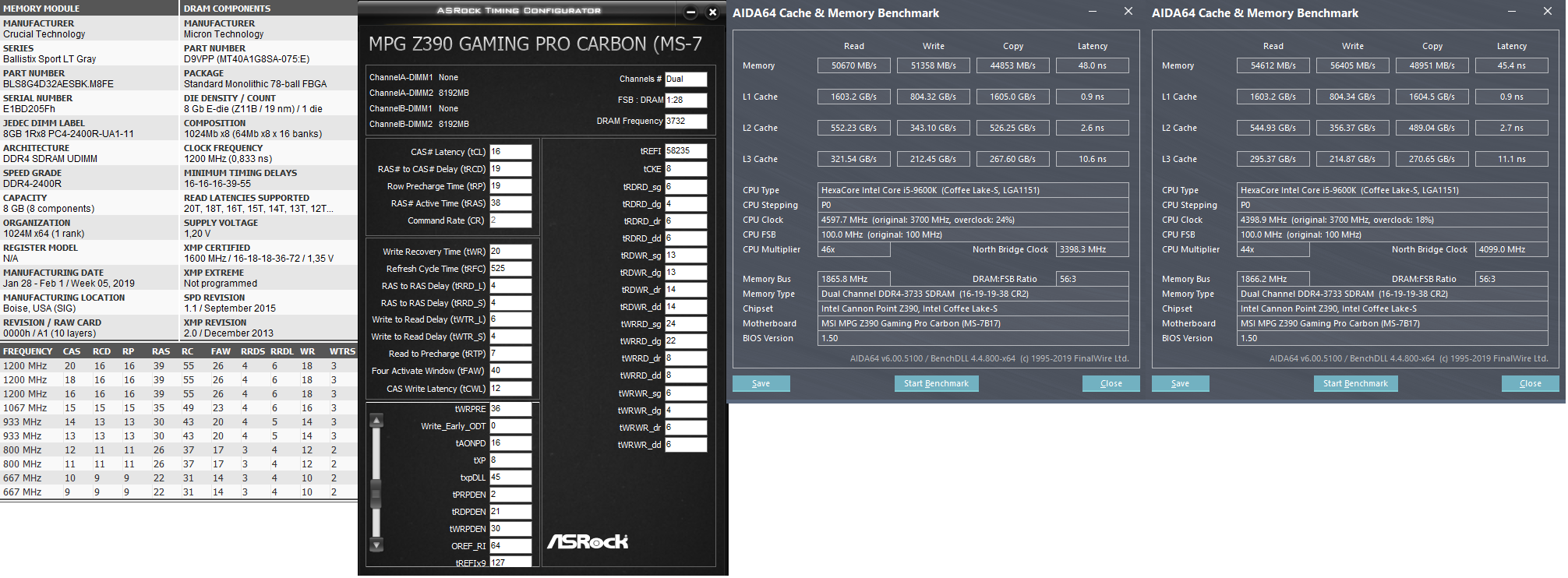Click the Write to Read Delay (tWTR_L) field
This screenshot has width=1568, height=578.
510,319
